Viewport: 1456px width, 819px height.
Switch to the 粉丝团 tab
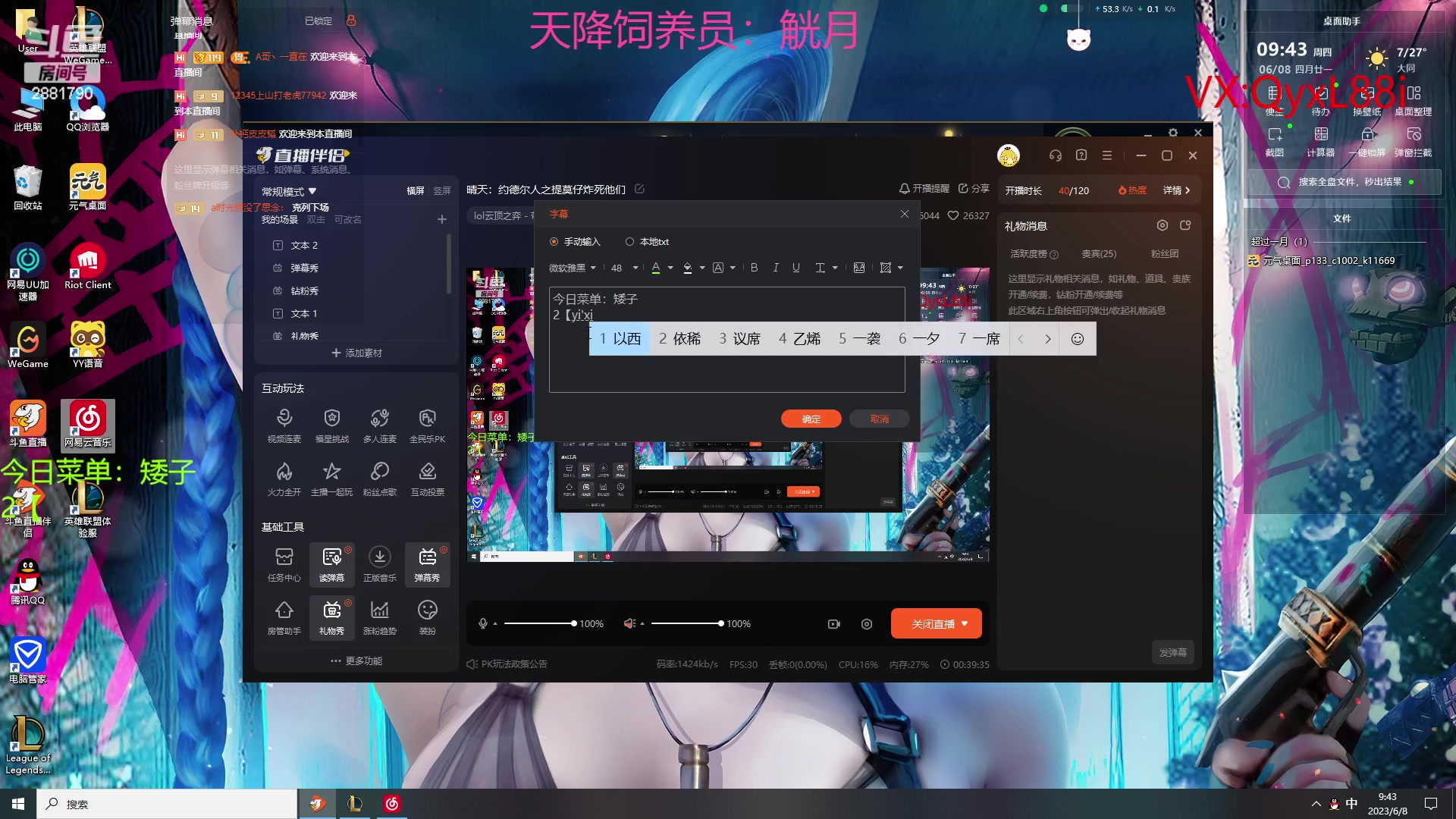pos(1166,253)
